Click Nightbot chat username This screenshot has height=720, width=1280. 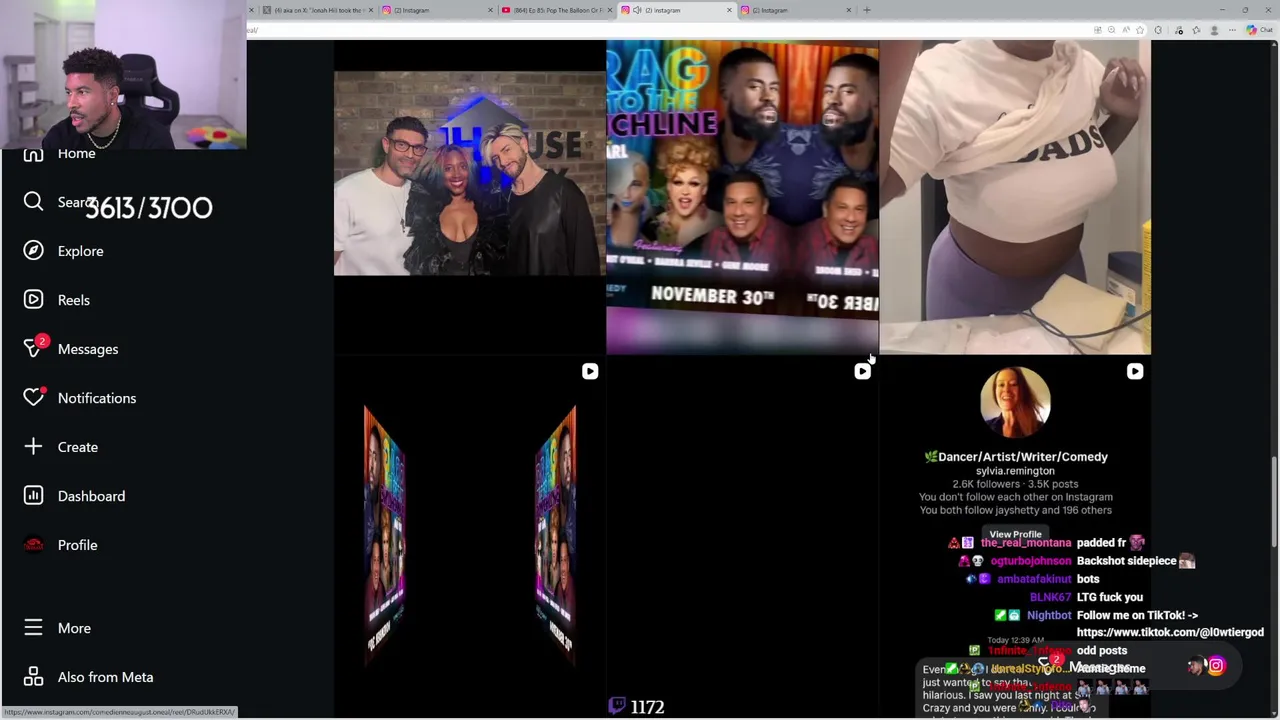(x=1049, y=615)
